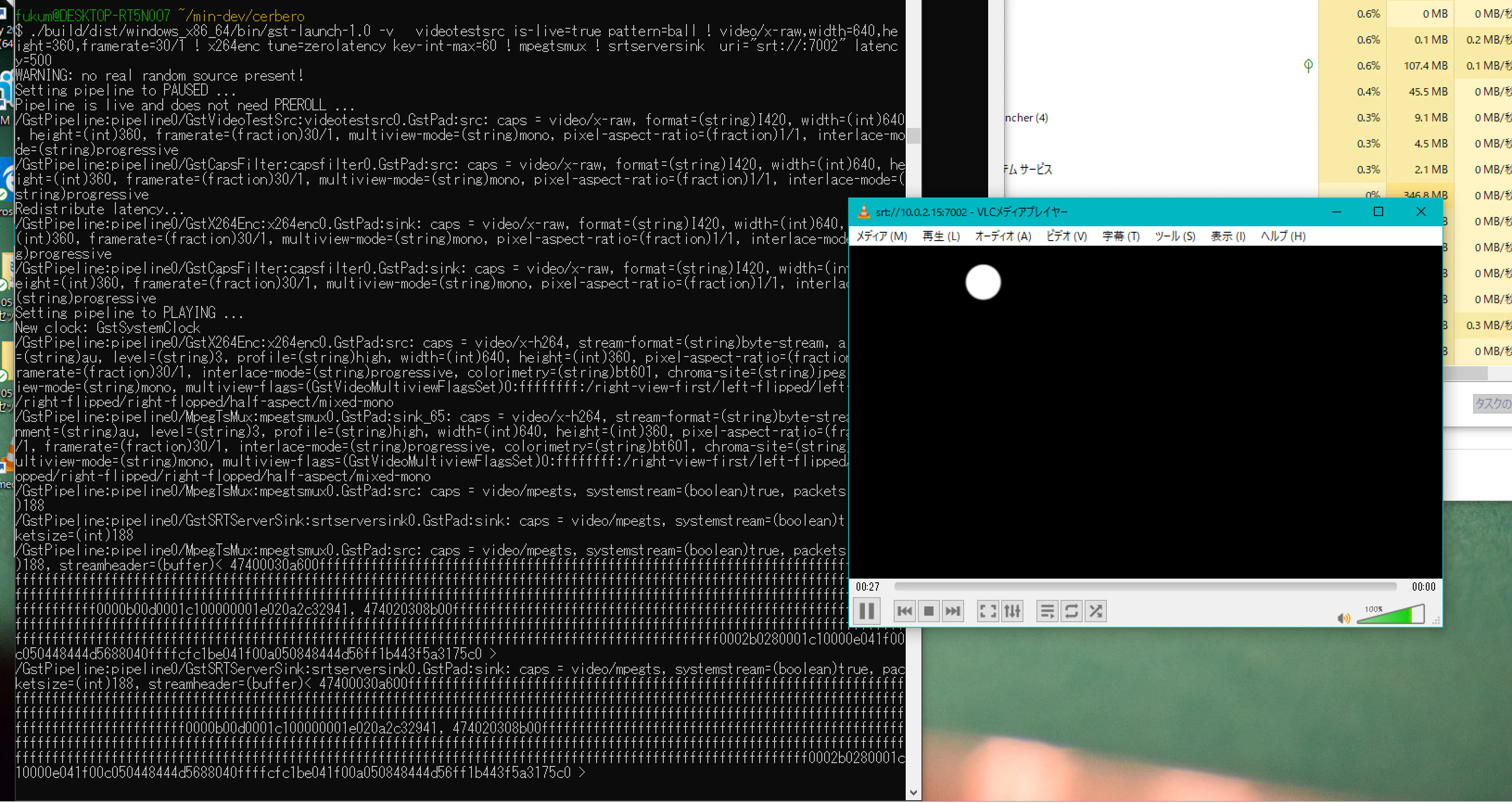This screenshot has height=803, width=1512.
Task: Click VLC previous track button
Action: coord(904,612)
